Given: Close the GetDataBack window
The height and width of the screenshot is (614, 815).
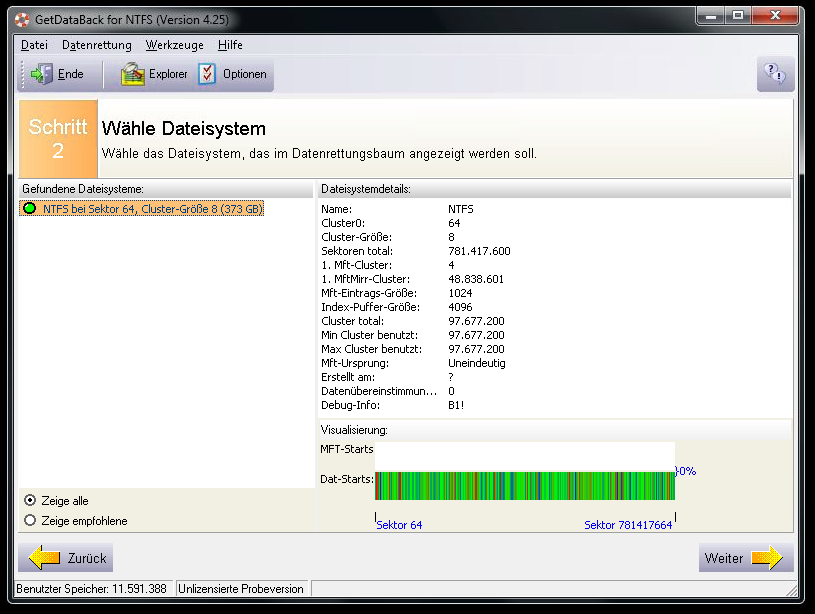Looking at the screenshot, I should pyautogui.click(x=774, y=16).
